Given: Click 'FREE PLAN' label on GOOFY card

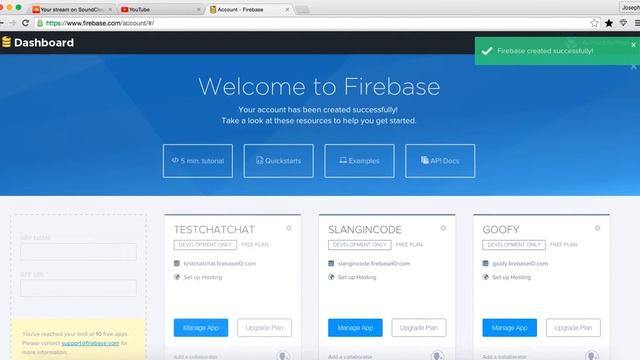Looking at the screenshot, I should point(563,244).
